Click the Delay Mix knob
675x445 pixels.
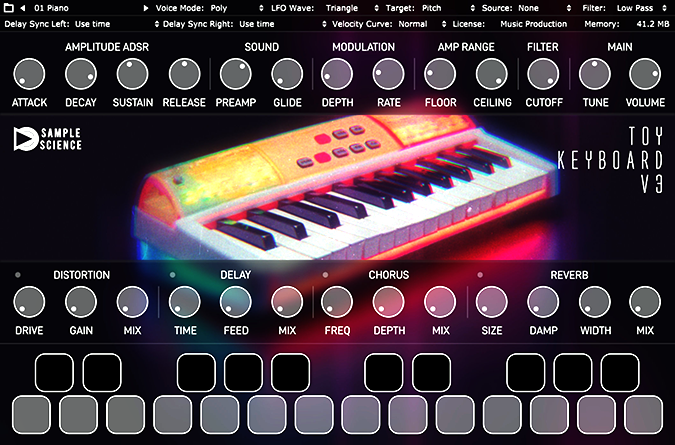[287, 302]
